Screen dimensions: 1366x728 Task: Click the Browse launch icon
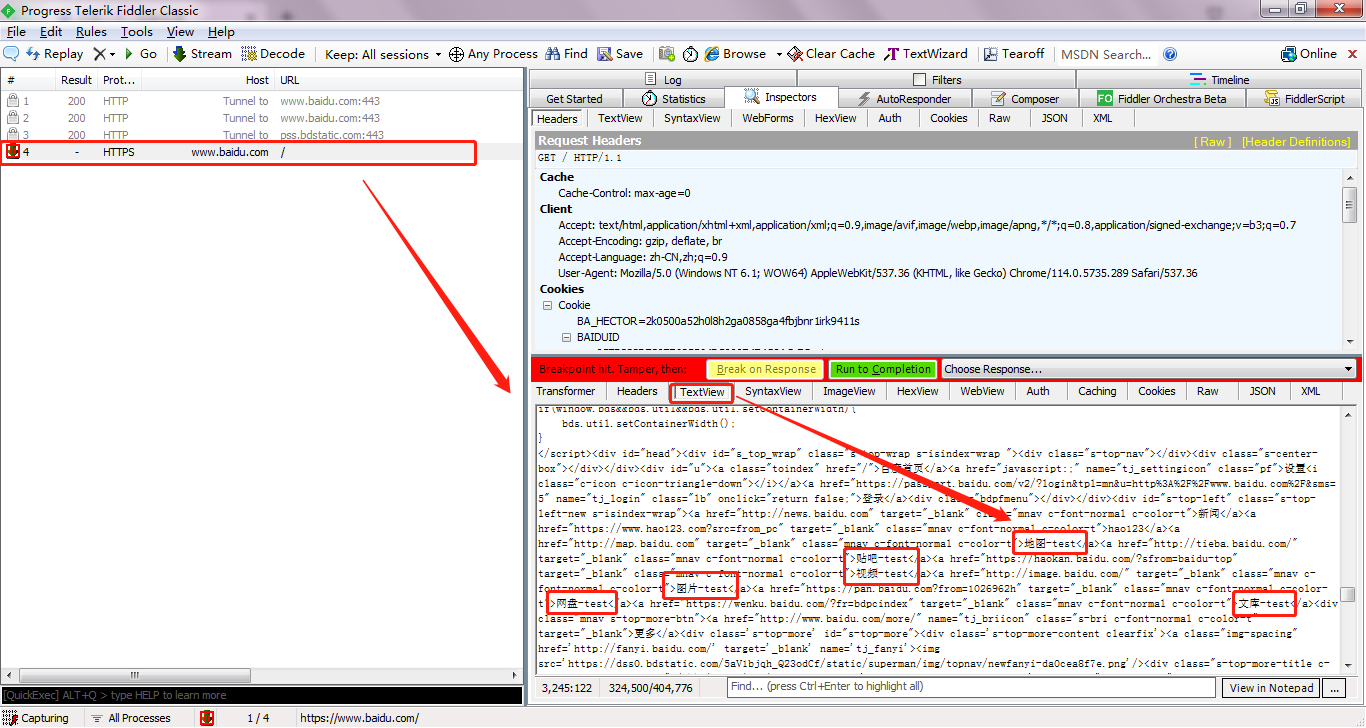tap(712, 54)
